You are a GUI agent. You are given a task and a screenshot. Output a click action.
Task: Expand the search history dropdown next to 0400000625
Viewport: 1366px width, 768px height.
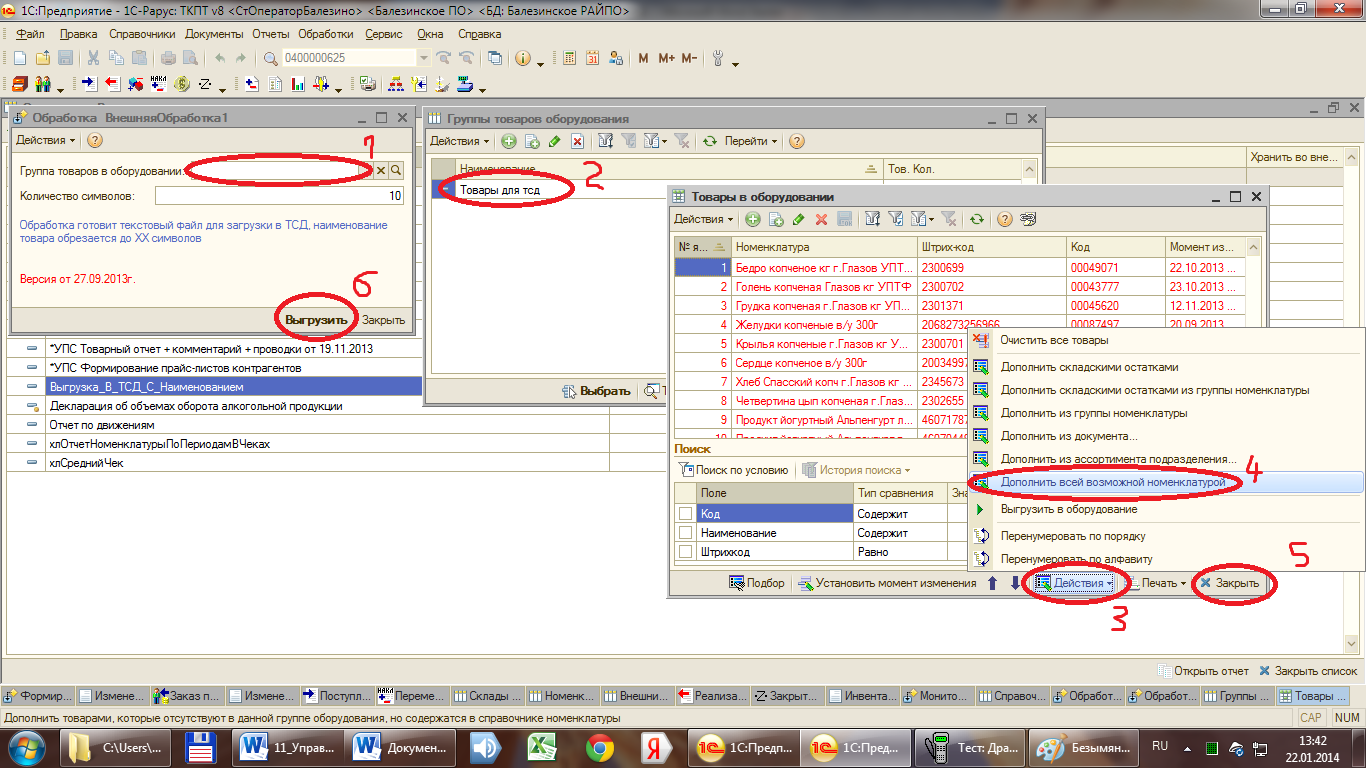pos(424,58)
